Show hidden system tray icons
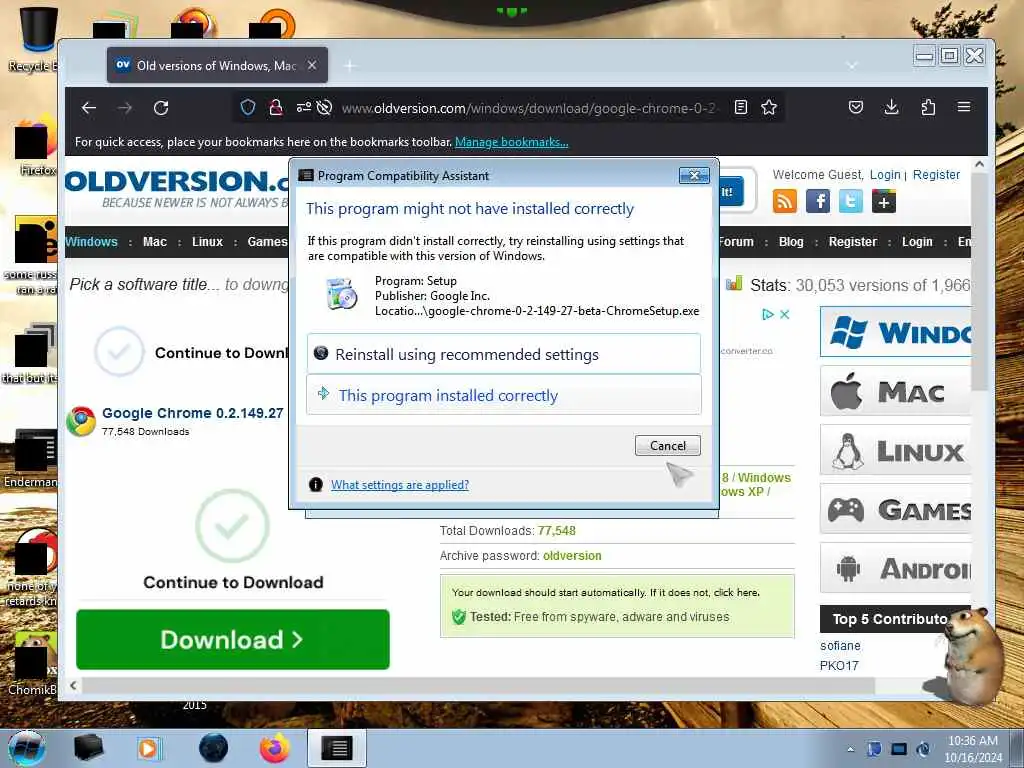The width and height of the screenshot is (1024, 768). click(850, 749)
